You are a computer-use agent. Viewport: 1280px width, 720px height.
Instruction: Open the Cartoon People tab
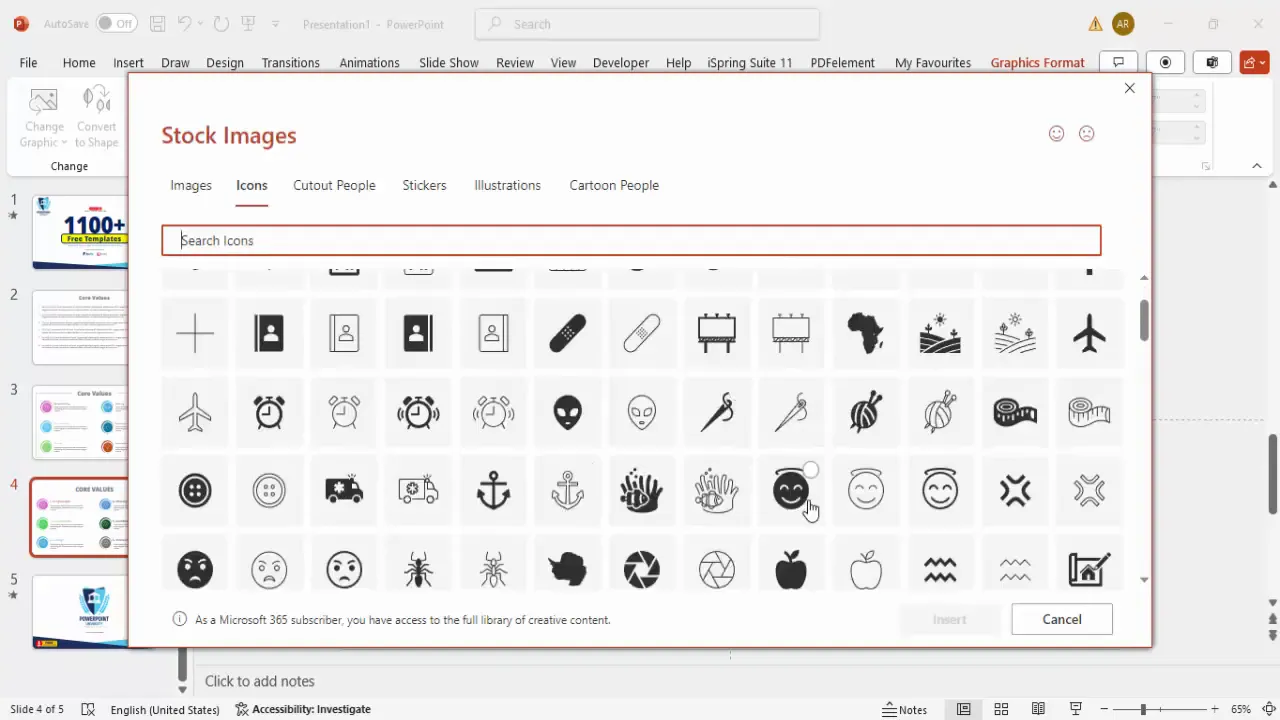click(614, 185)
